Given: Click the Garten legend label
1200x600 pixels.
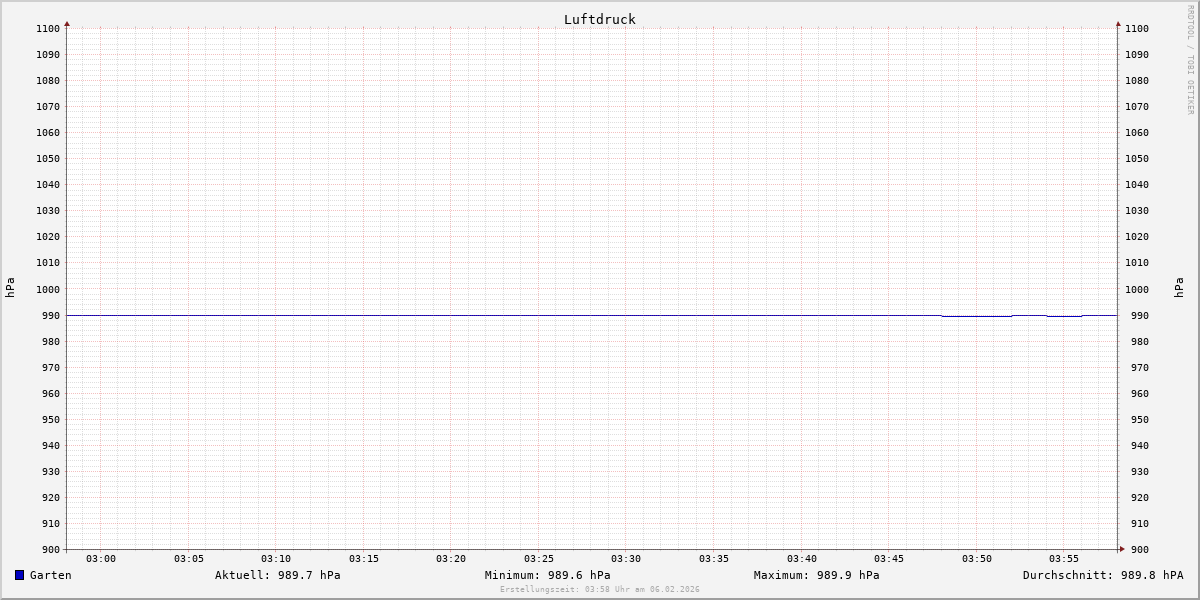Looking at the screenshot, I should point(50,575).
